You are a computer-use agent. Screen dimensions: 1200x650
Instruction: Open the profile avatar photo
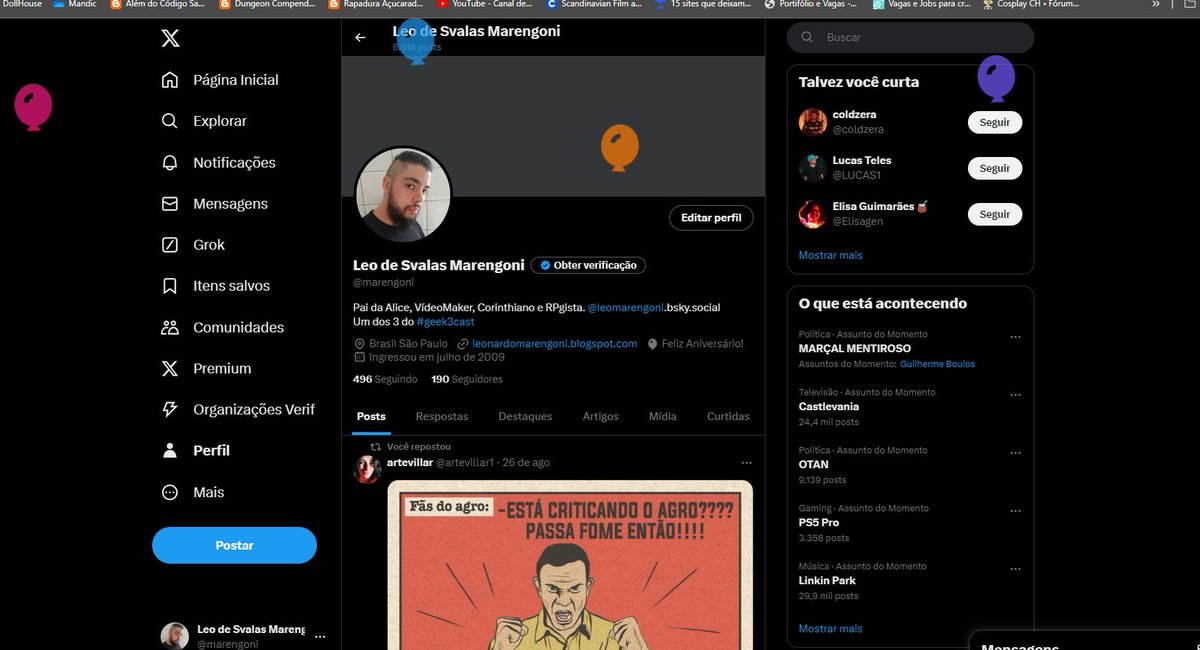(x=403, y=195)
